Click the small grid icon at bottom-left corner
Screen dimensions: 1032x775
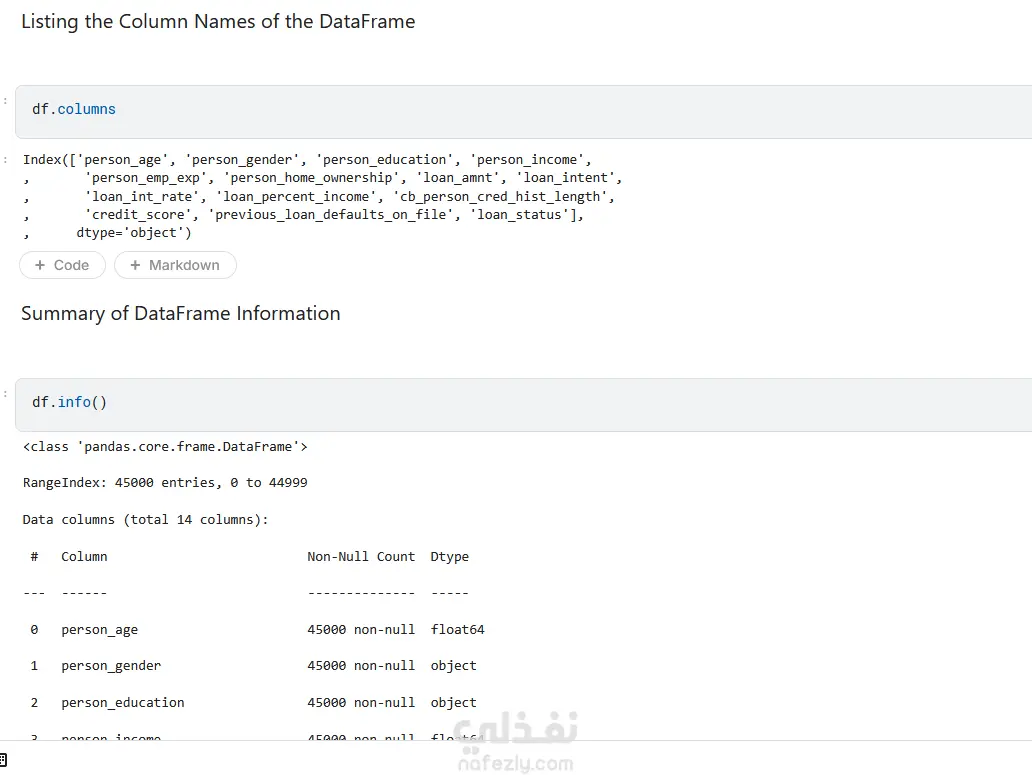pos(4,761)
